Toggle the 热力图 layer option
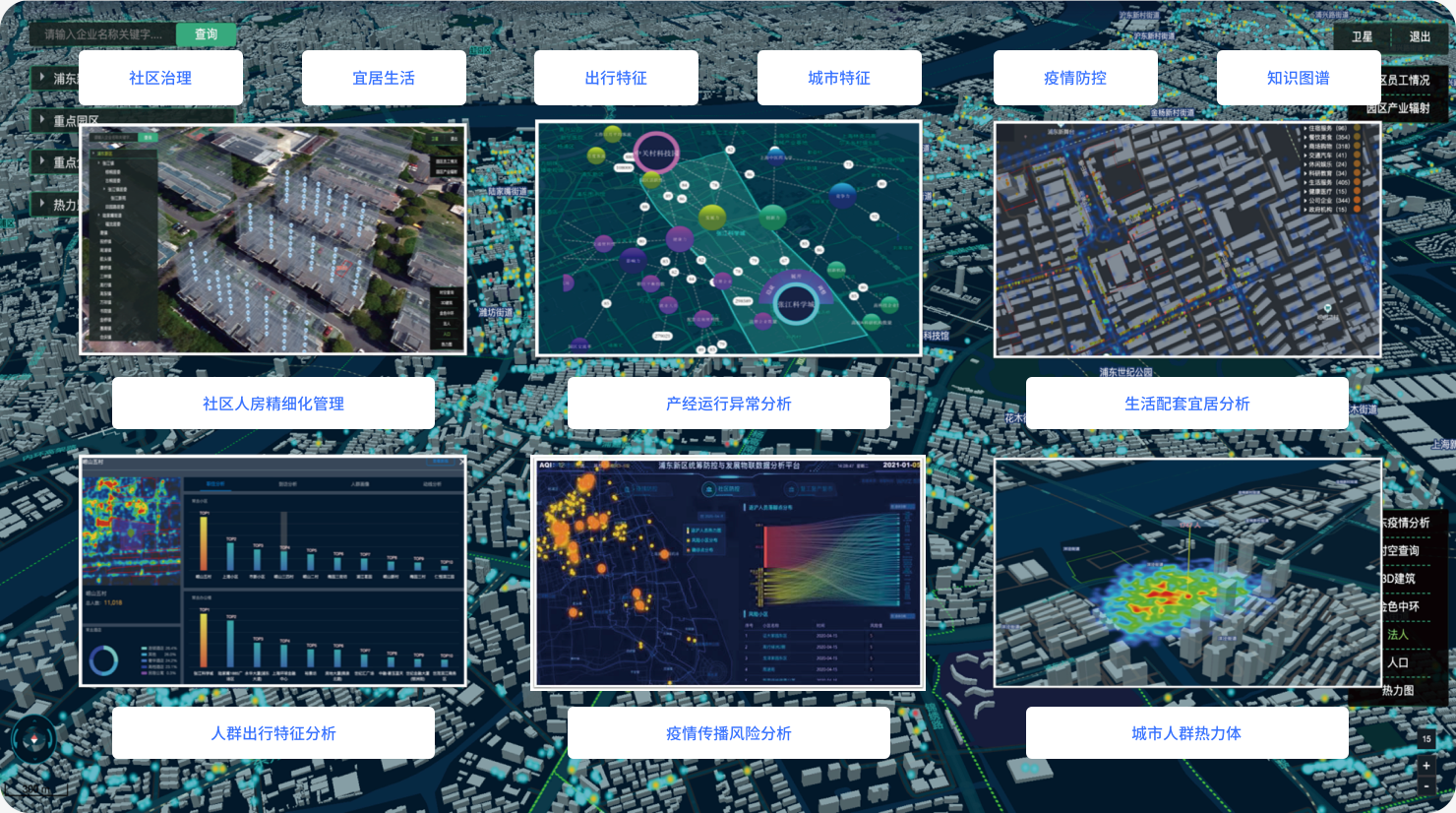The width and height of the screenshot is (1456, 813). tap(1398, 691)
